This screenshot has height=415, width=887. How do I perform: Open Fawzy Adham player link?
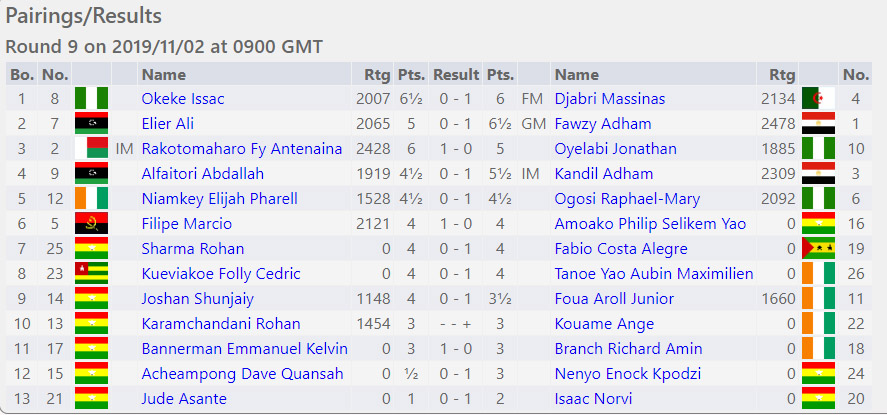pyautogui.click(x=602, y=124)
